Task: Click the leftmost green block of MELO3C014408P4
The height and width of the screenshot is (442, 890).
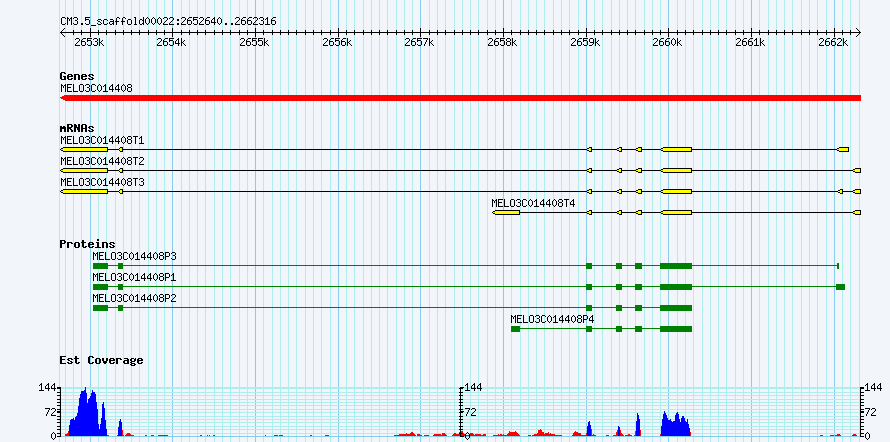Action: pos(515,329)
